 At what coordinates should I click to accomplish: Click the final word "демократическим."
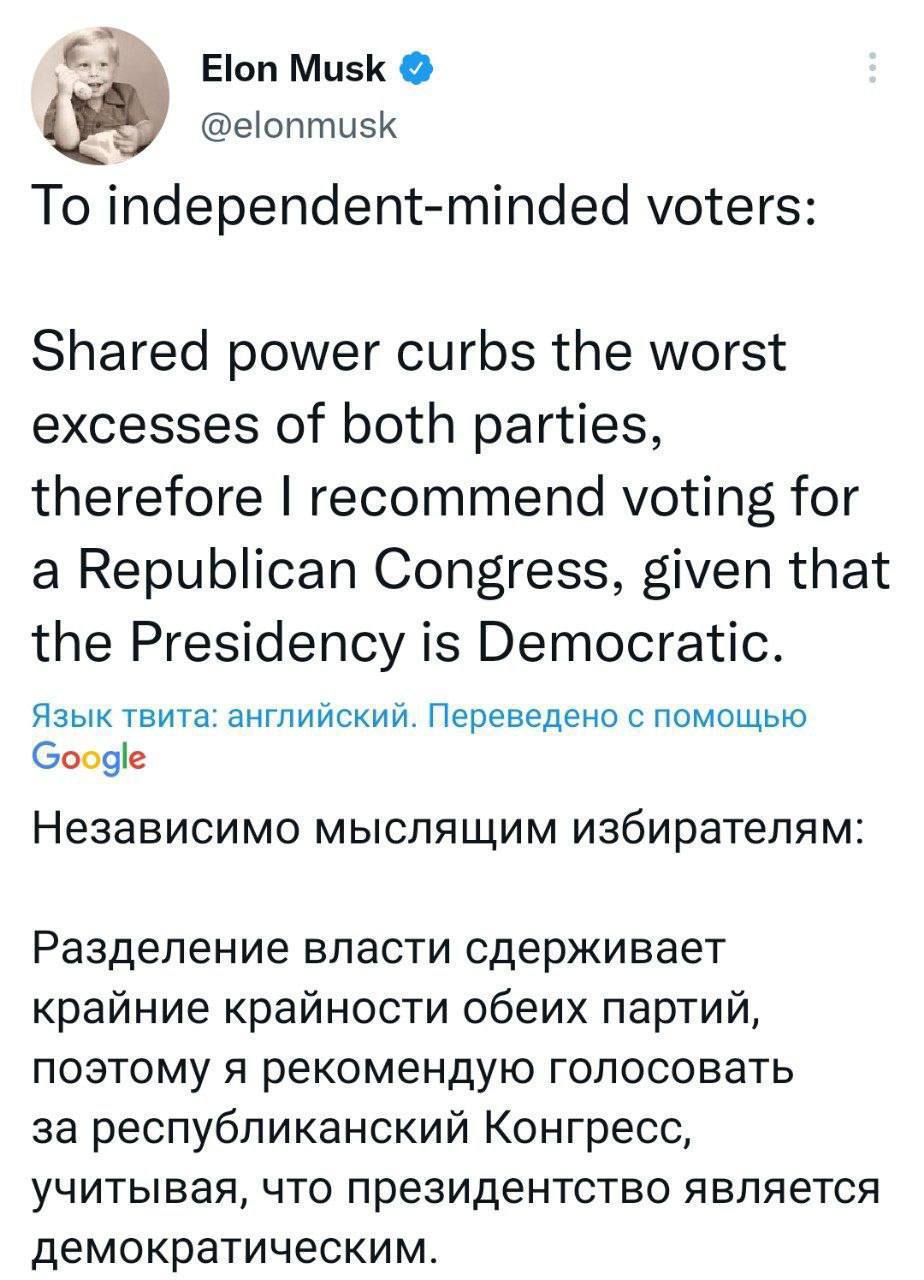click(236, 1248)
